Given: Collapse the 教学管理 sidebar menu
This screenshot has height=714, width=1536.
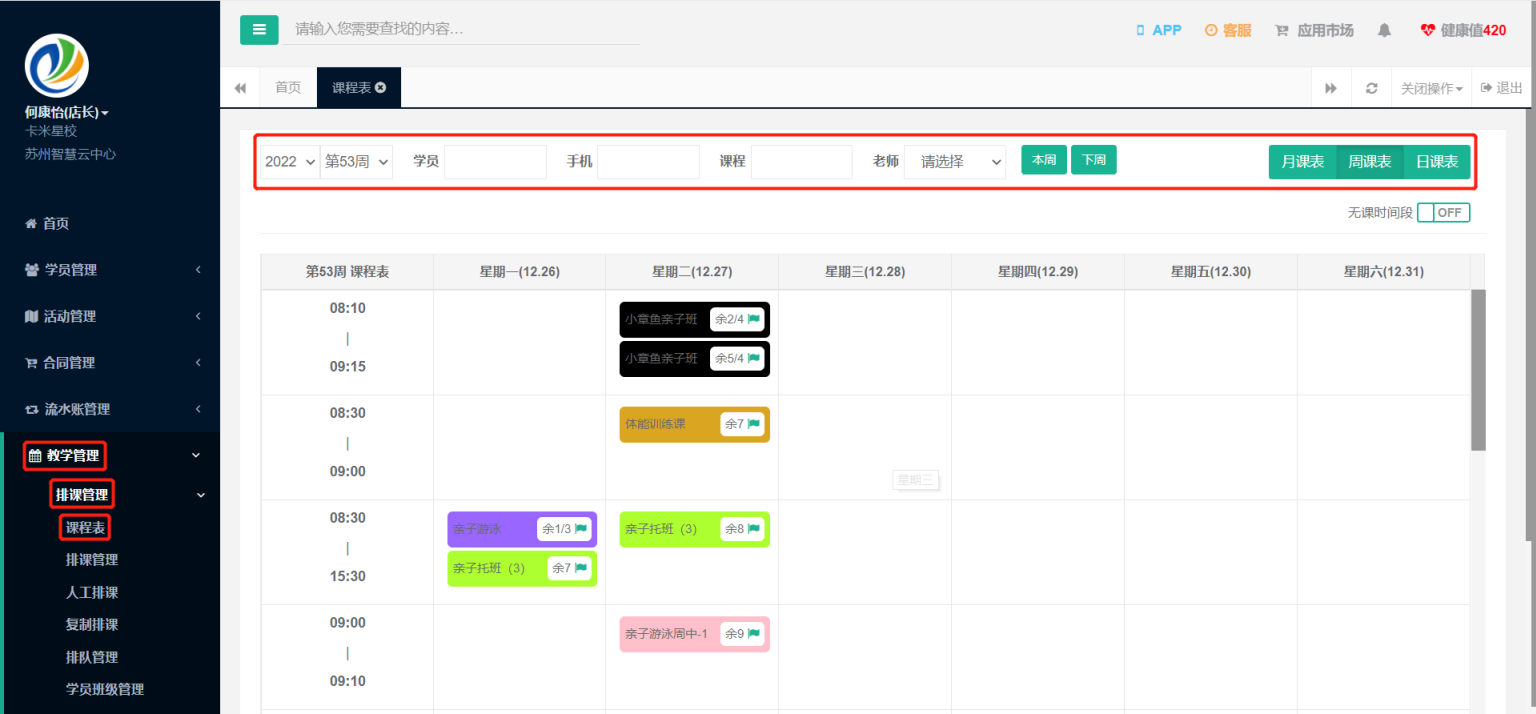Looking at the screenshot, I should click(x=110, y=456).
